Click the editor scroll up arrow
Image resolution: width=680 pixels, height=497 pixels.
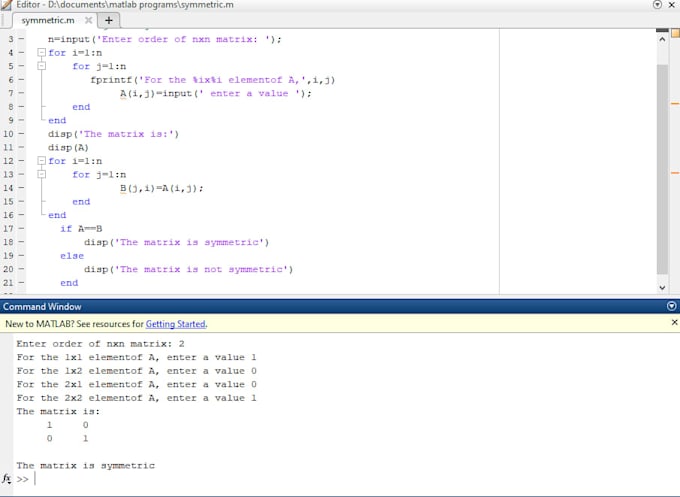pyautogui.click(x=662, y=39)
